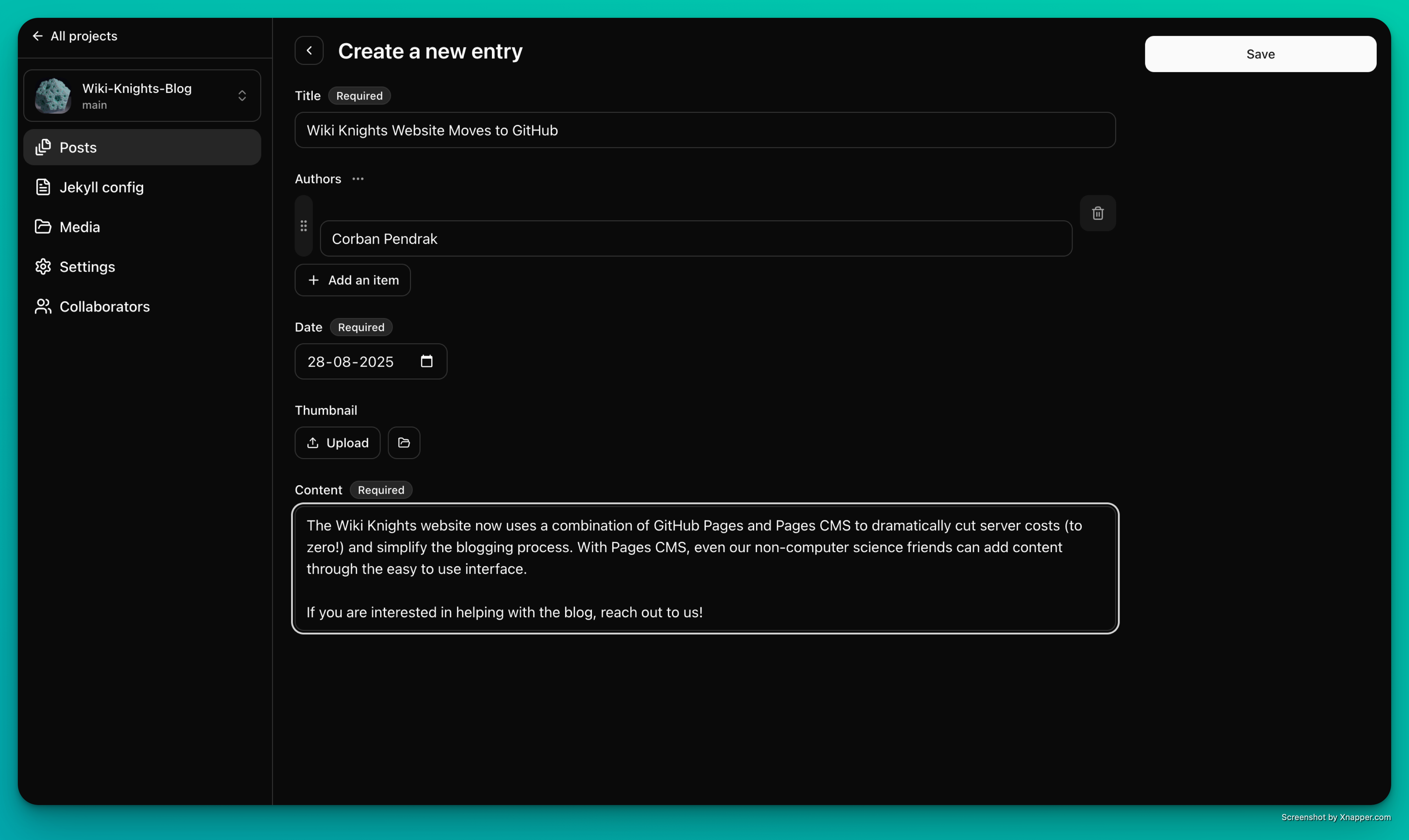
Task: Go to the Media section
Action: 79,227
